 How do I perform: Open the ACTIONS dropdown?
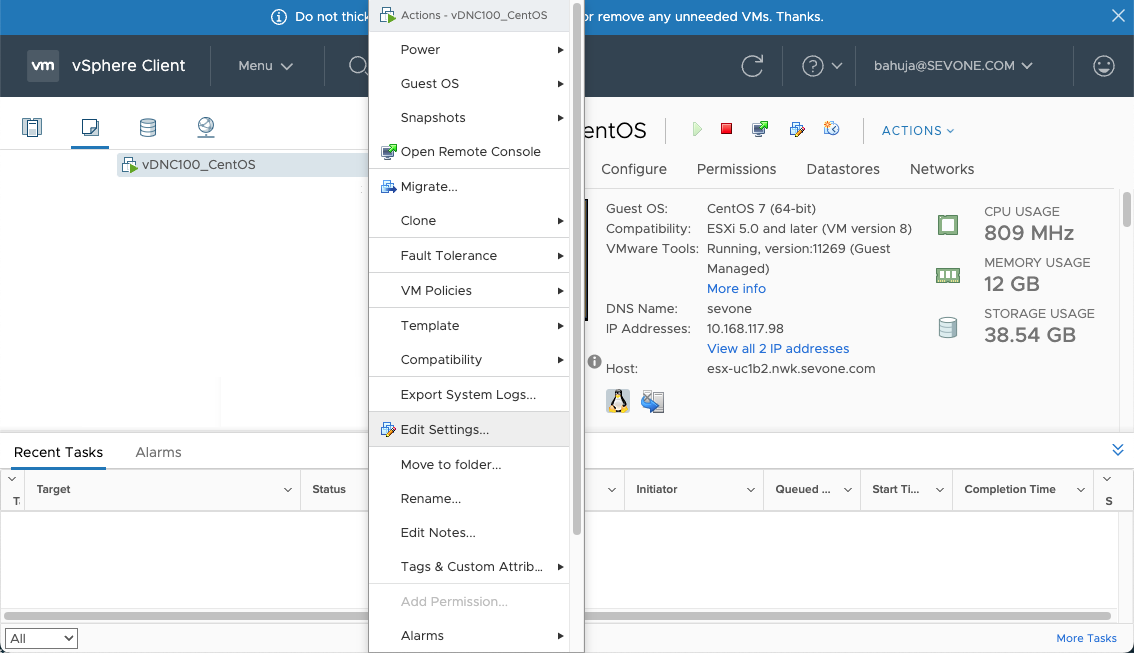click(x=918, y=131)
